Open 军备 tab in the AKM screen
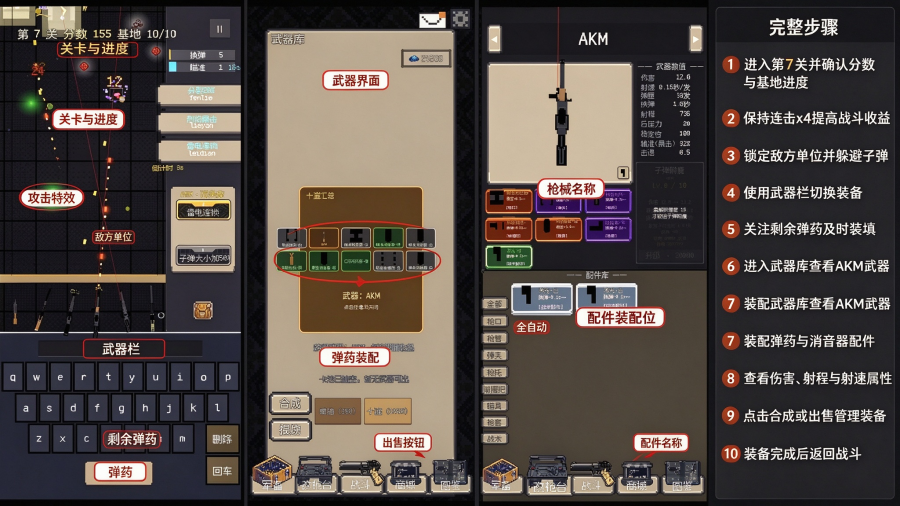The height and width of the screenshot is (506, 900). tap(501, 475)
